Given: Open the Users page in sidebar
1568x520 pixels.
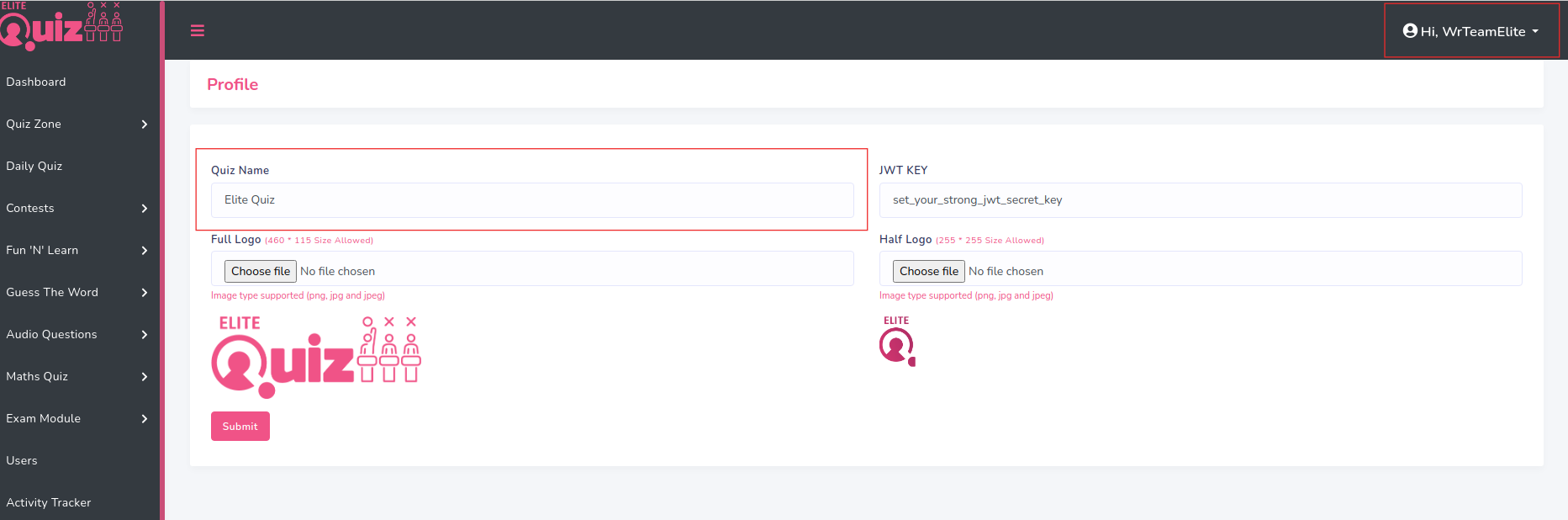Looking at the screenshot, I should (22, 461).
